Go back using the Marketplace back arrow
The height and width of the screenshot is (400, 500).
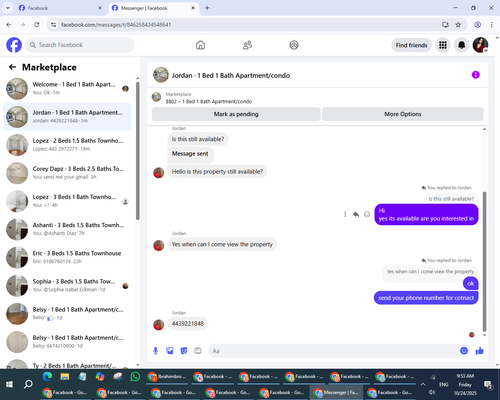pyautogui.click(x=12, y=67)
